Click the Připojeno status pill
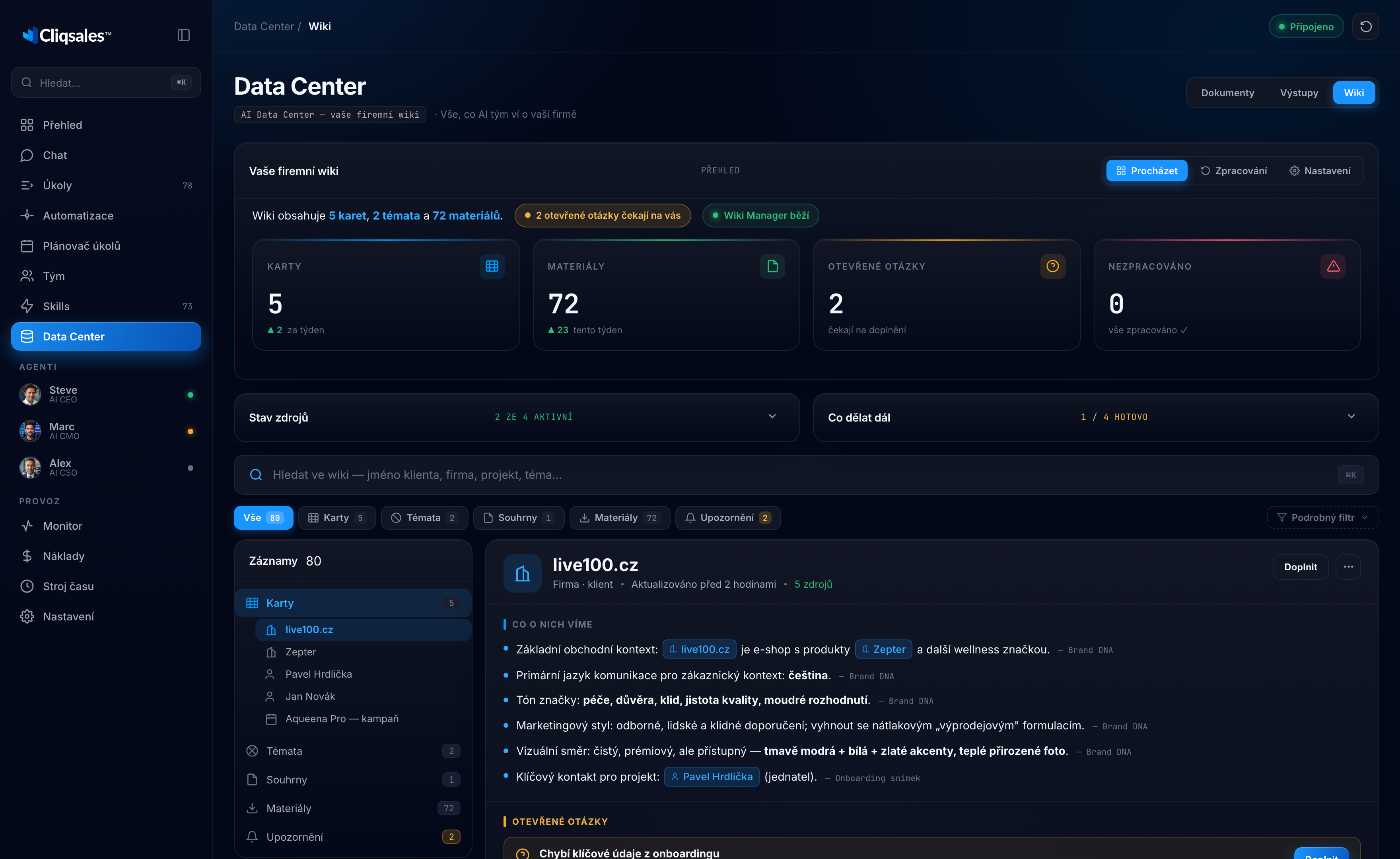1400x859 pixels. tap(1306, 27)
